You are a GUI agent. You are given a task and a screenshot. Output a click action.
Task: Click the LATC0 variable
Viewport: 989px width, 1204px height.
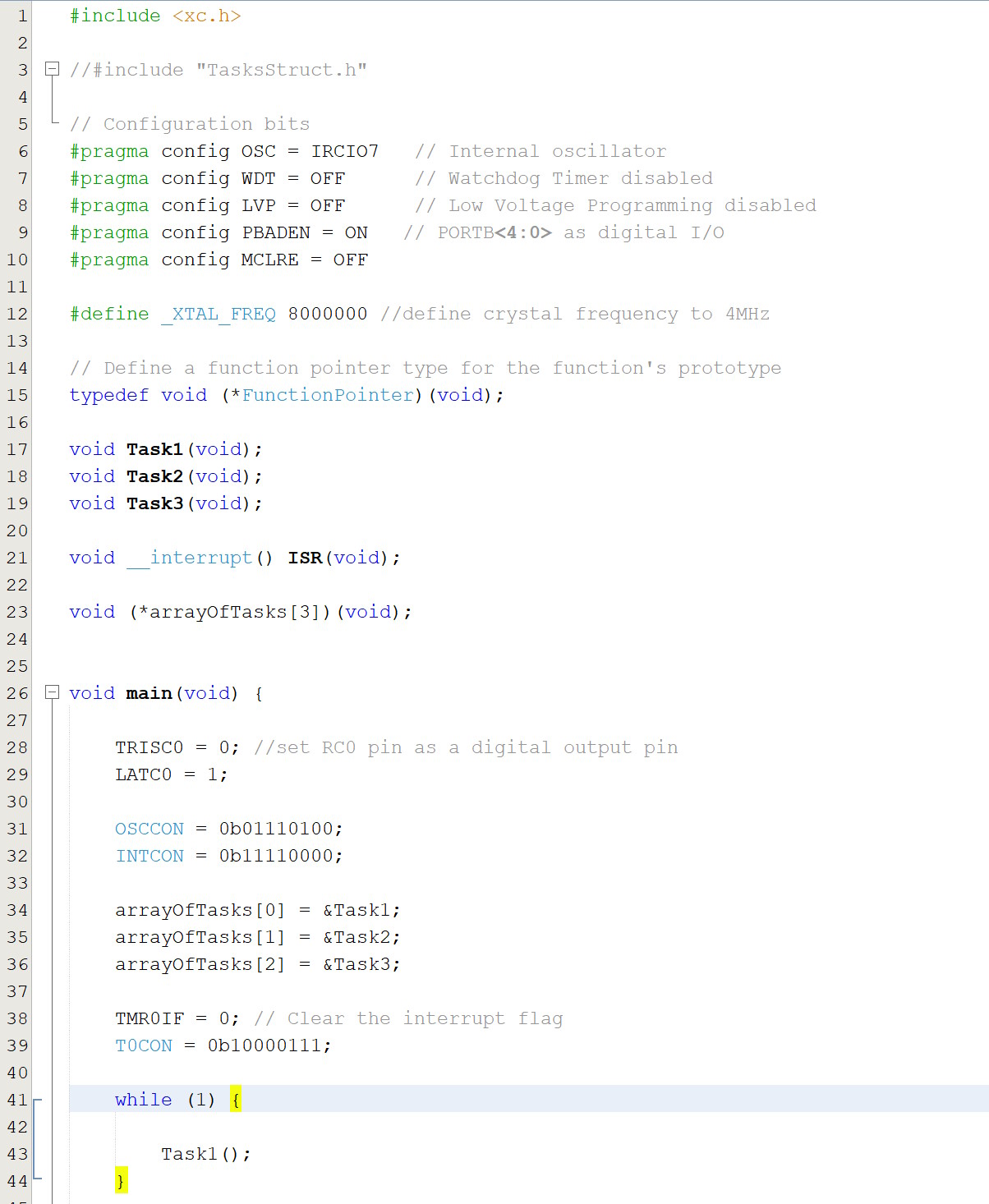coord(143,774)
